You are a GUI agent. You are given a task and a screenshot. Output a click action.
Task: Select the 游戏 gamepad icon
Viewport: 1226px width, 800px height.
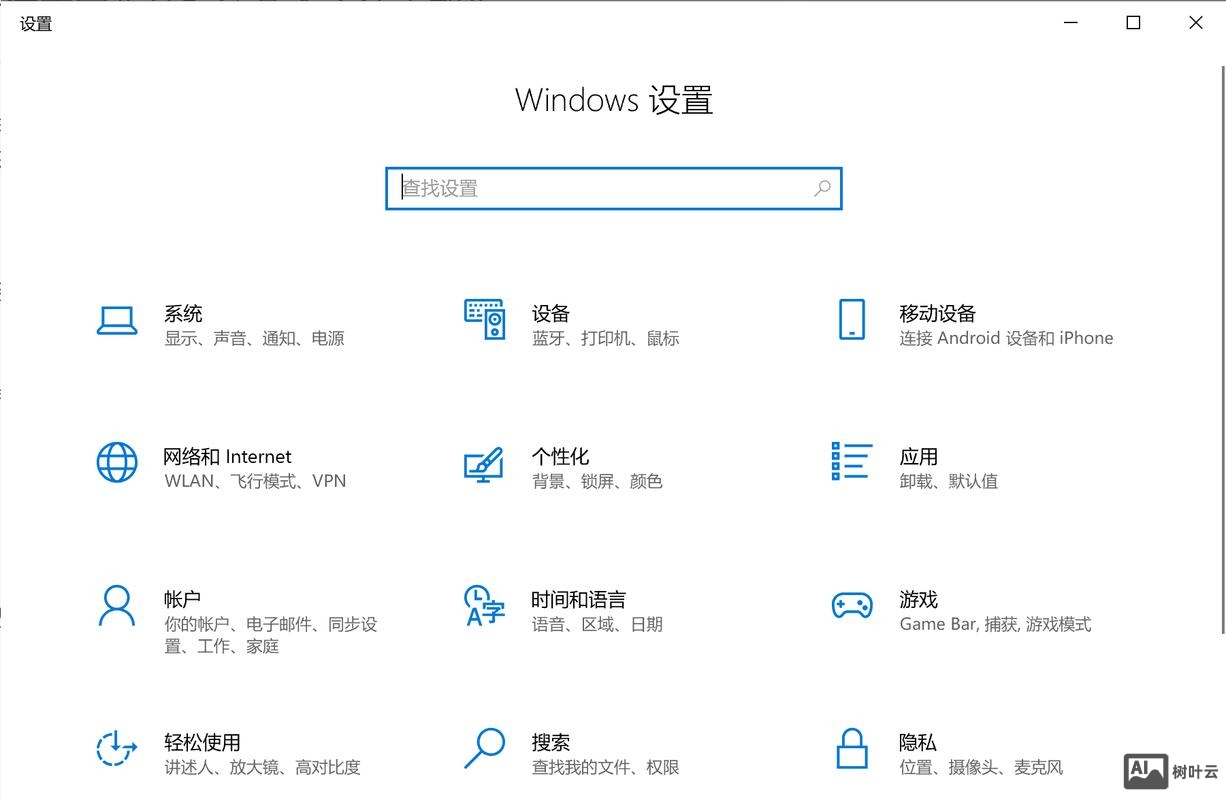click(851, 605)
